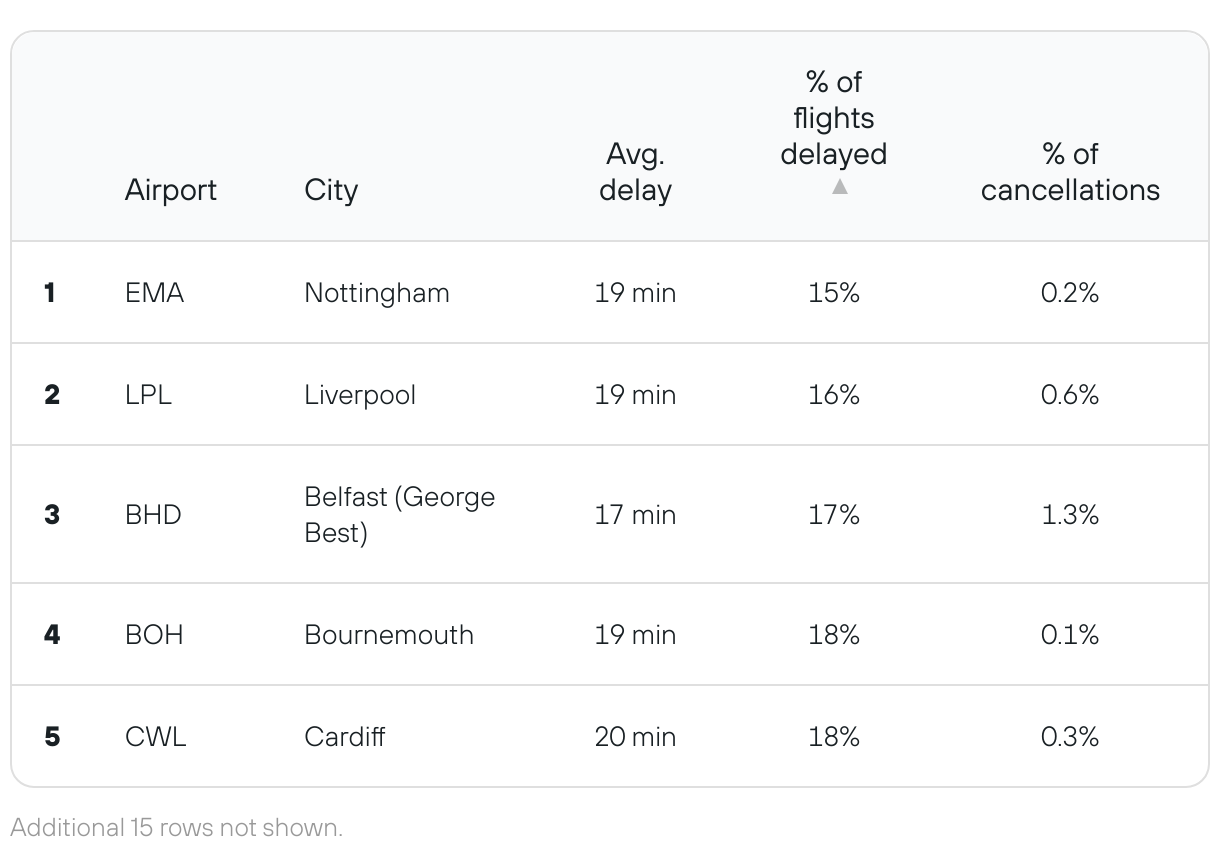1220x854 pixels.
Task: Select the CWL airport code cell
Action: (156, 737)
